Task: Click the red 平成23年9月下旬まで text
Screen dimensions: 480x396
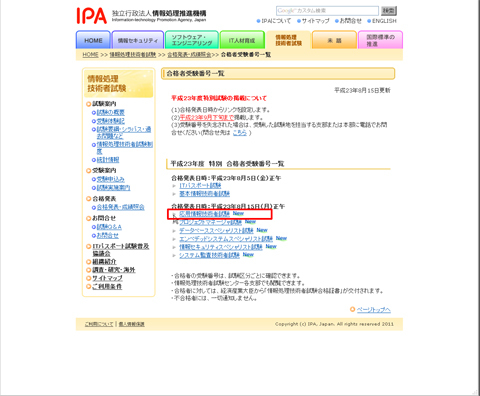Action: (x=207, y=118)
